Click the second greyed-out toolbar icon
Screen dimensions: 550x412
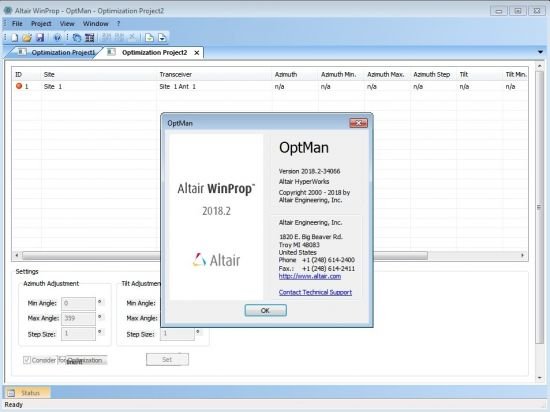point(119,37)
